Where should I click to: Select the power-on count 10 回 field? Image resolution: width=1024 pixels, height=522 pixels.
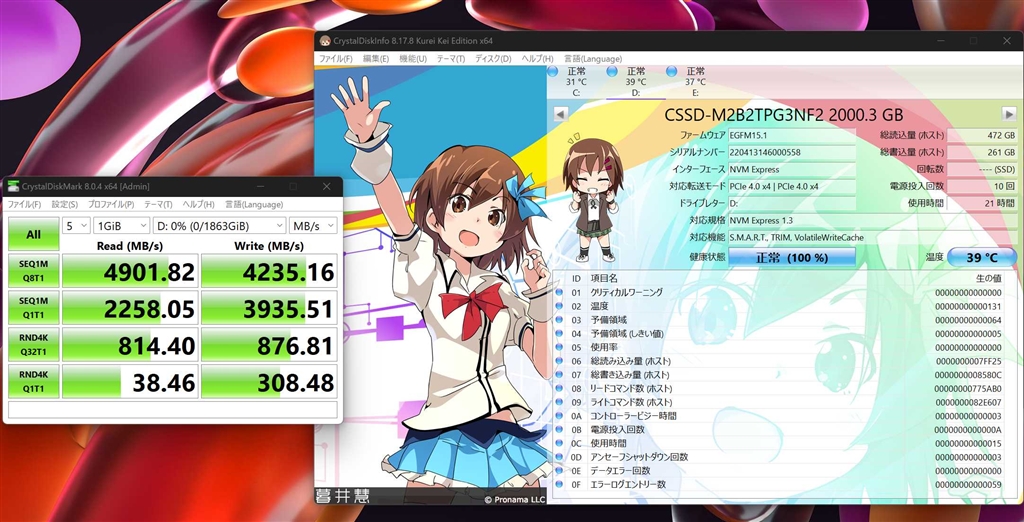click(x=982, y=186)
